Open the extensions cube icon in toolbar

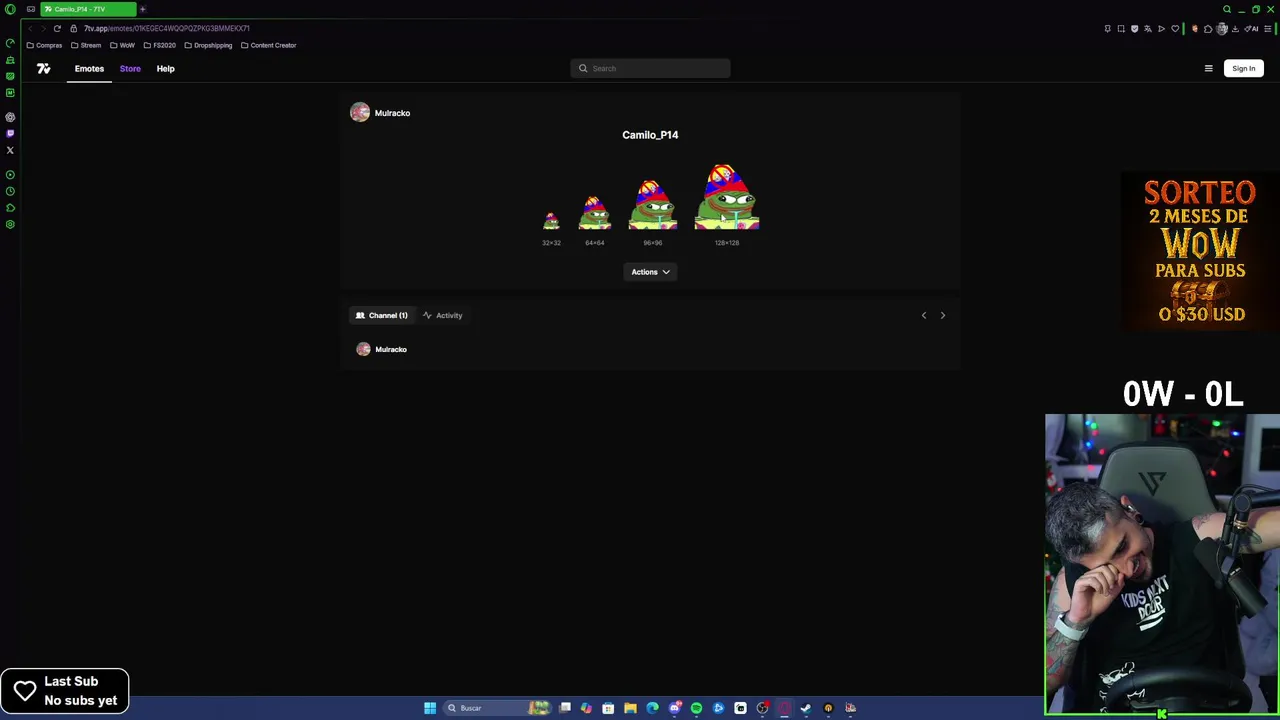point(1207,28)
